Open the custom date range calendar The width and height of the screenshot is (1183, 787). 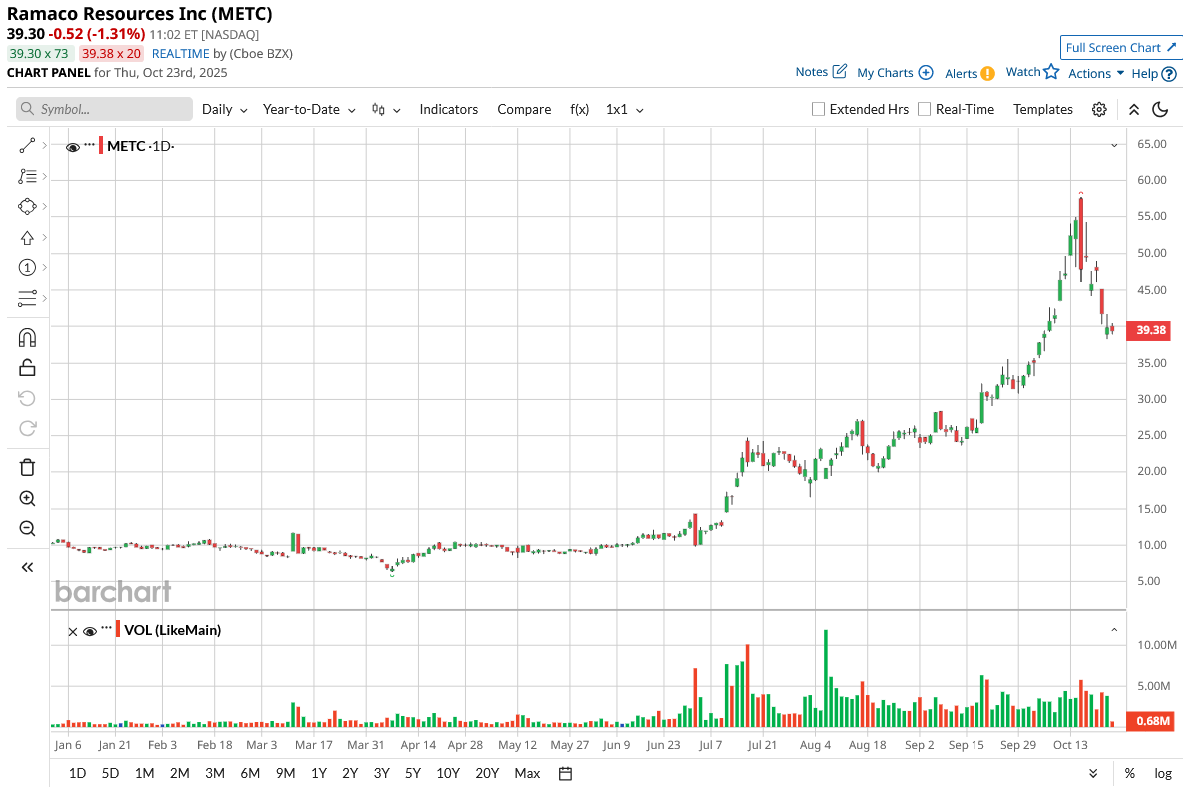566,773
